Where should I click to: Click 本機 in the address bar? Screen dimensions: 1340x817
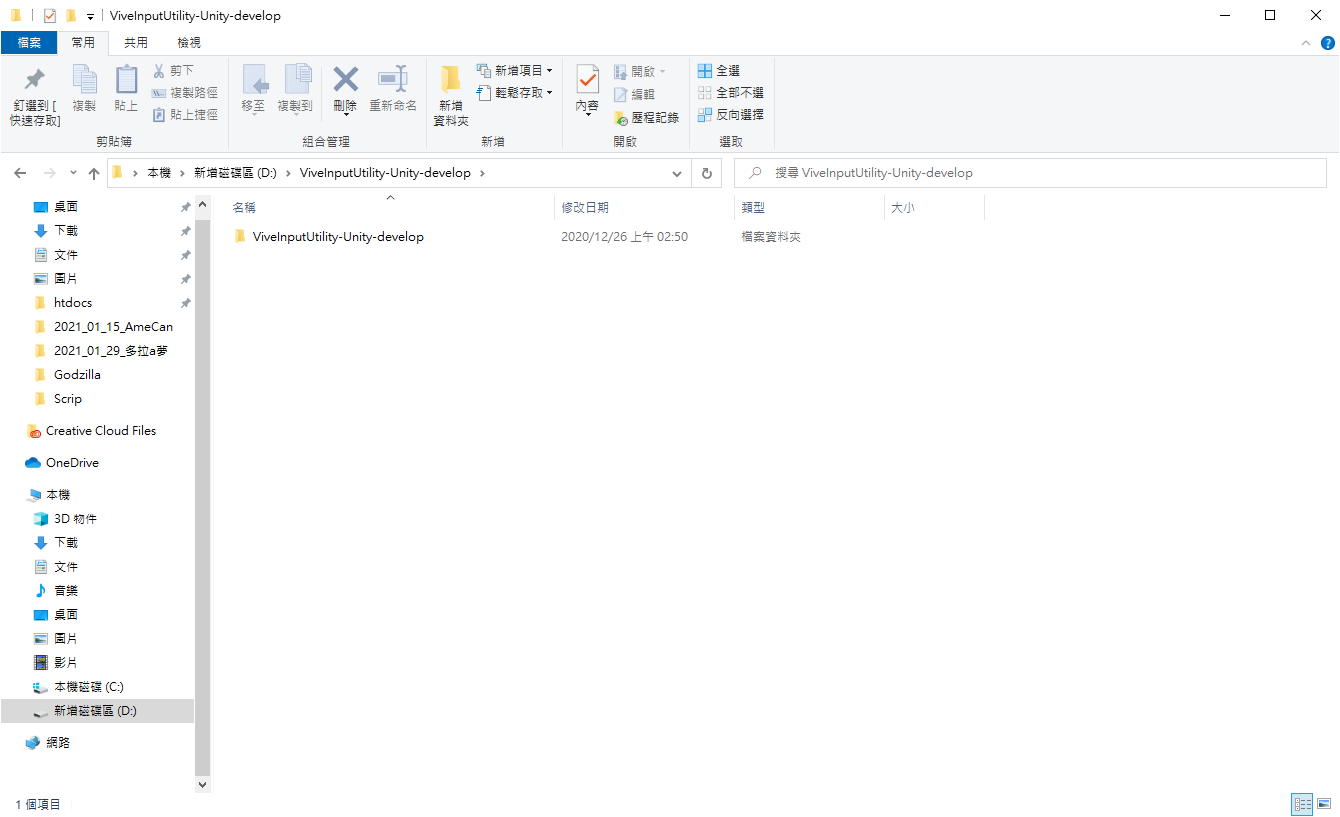tap(159, 173)
